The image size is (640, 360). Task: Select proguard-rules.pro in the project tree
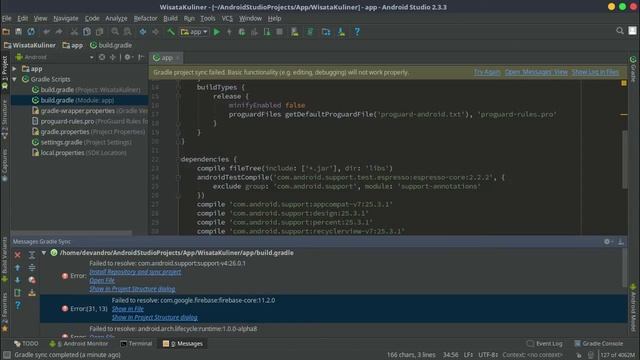tap(90, 121)
